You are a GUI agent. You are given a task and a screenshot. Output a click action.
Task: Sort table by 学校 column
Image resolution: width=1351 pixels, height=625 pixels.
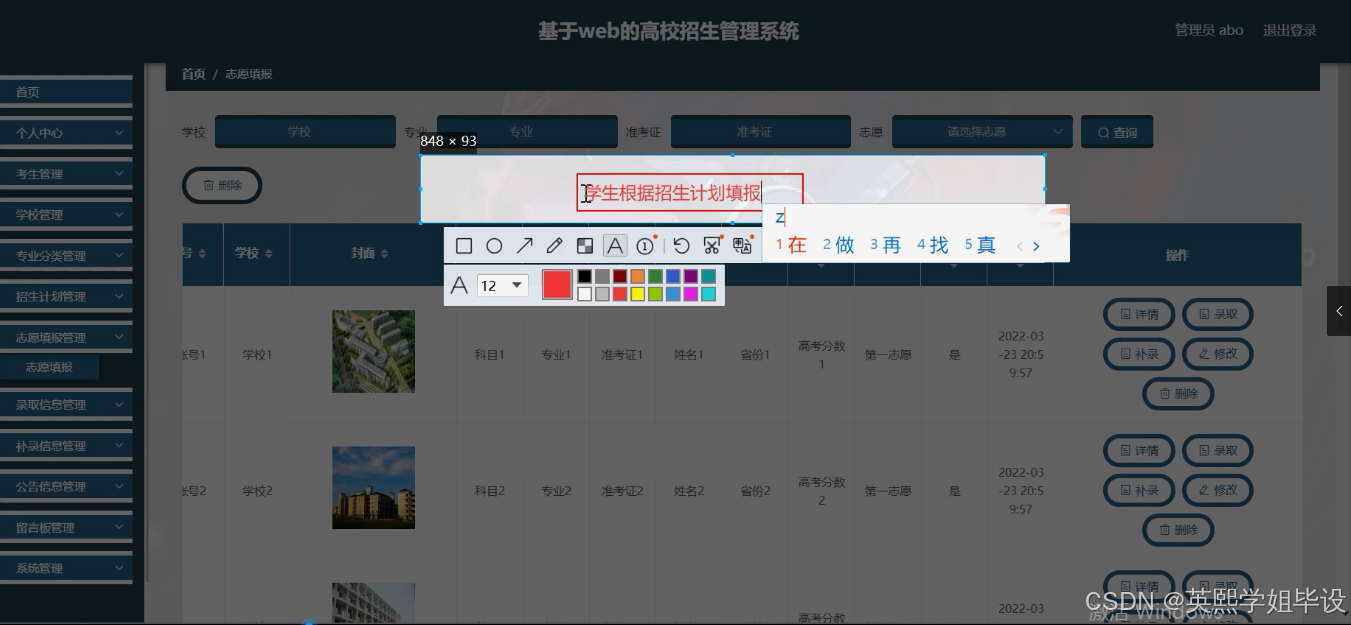coord(256,254)
